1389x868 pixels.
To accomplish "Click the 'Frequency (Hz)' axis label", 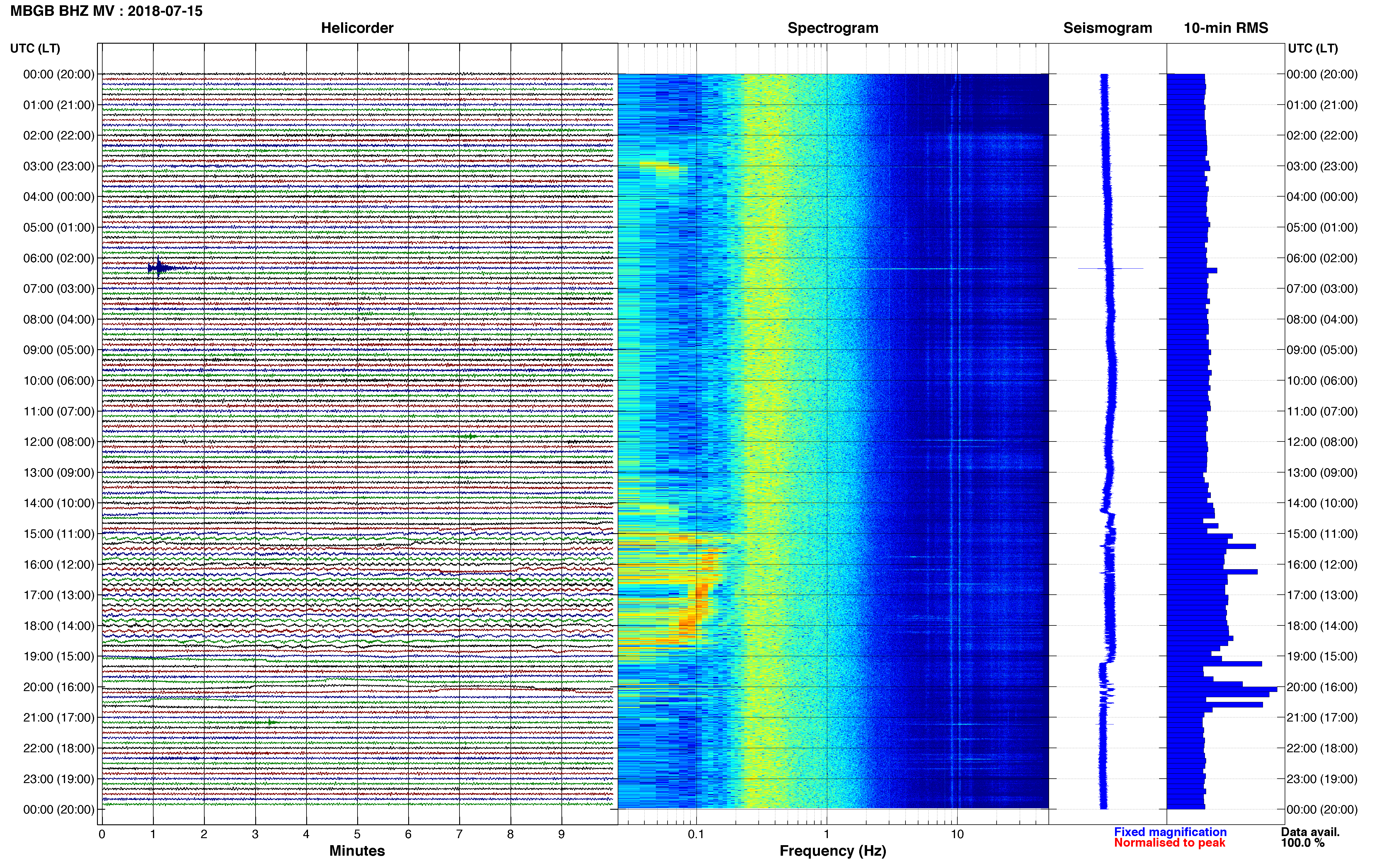I will coord(833,851).
